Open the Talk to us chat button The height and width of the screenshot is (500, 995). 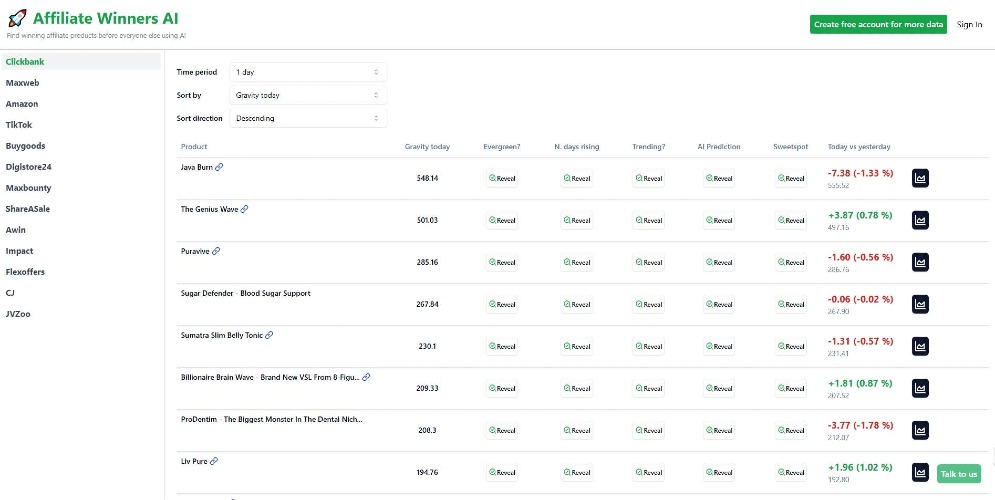(959, 474)
